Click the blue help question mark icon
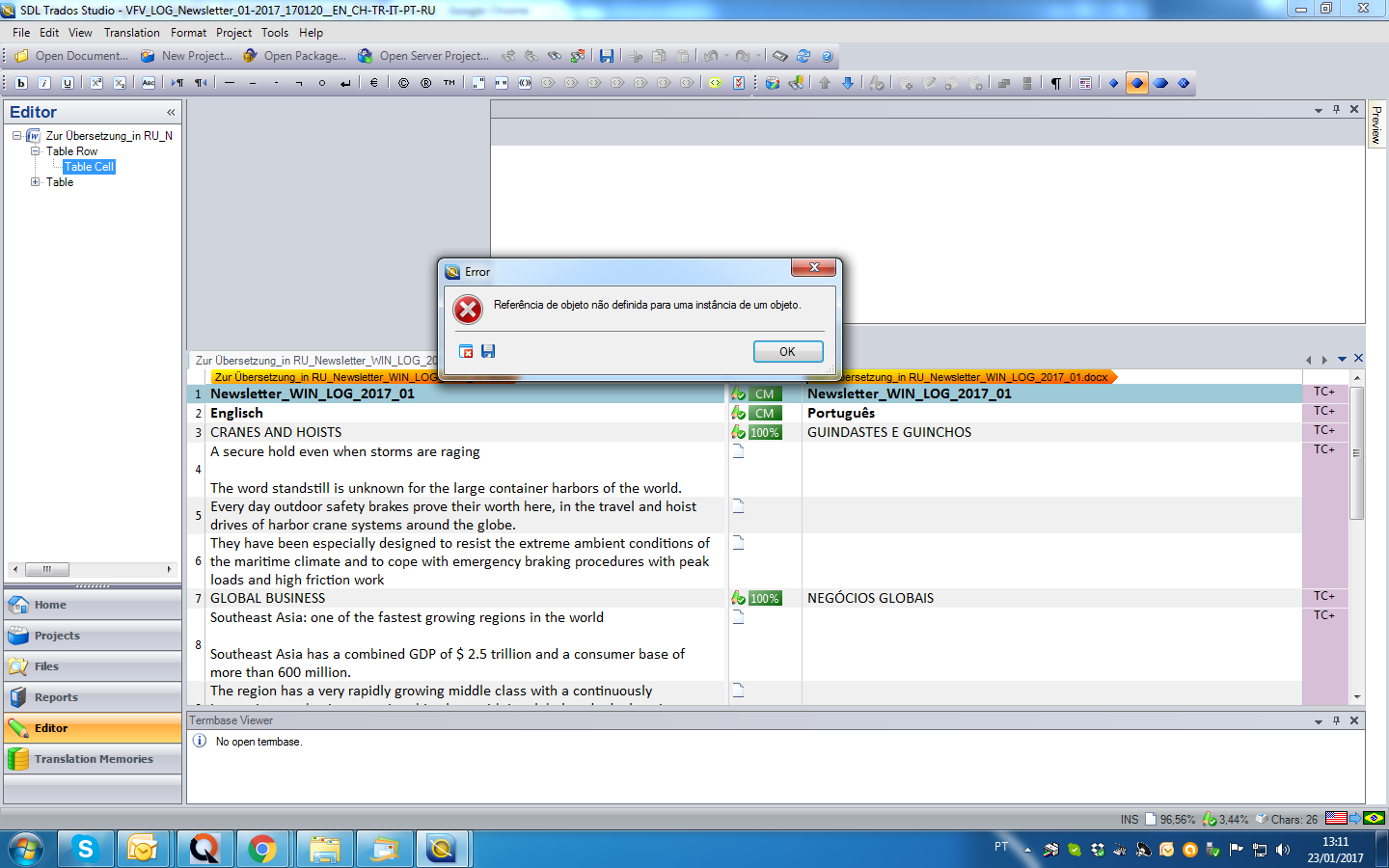The width and height of the screenshot is (1389, 868). (x=827, y=56)
